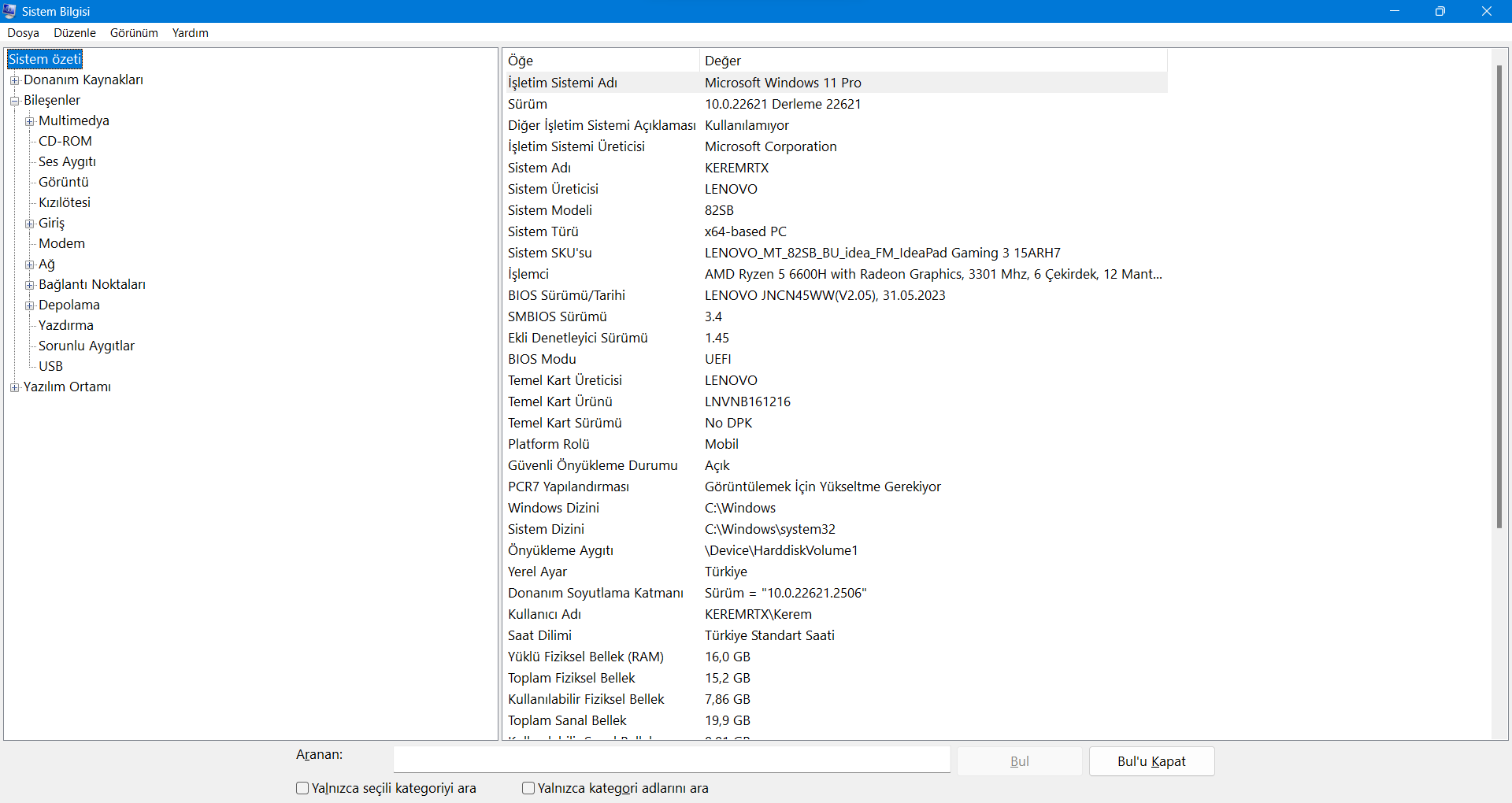Select Yazılım Ortamı label in the tree

pos(68,387)
